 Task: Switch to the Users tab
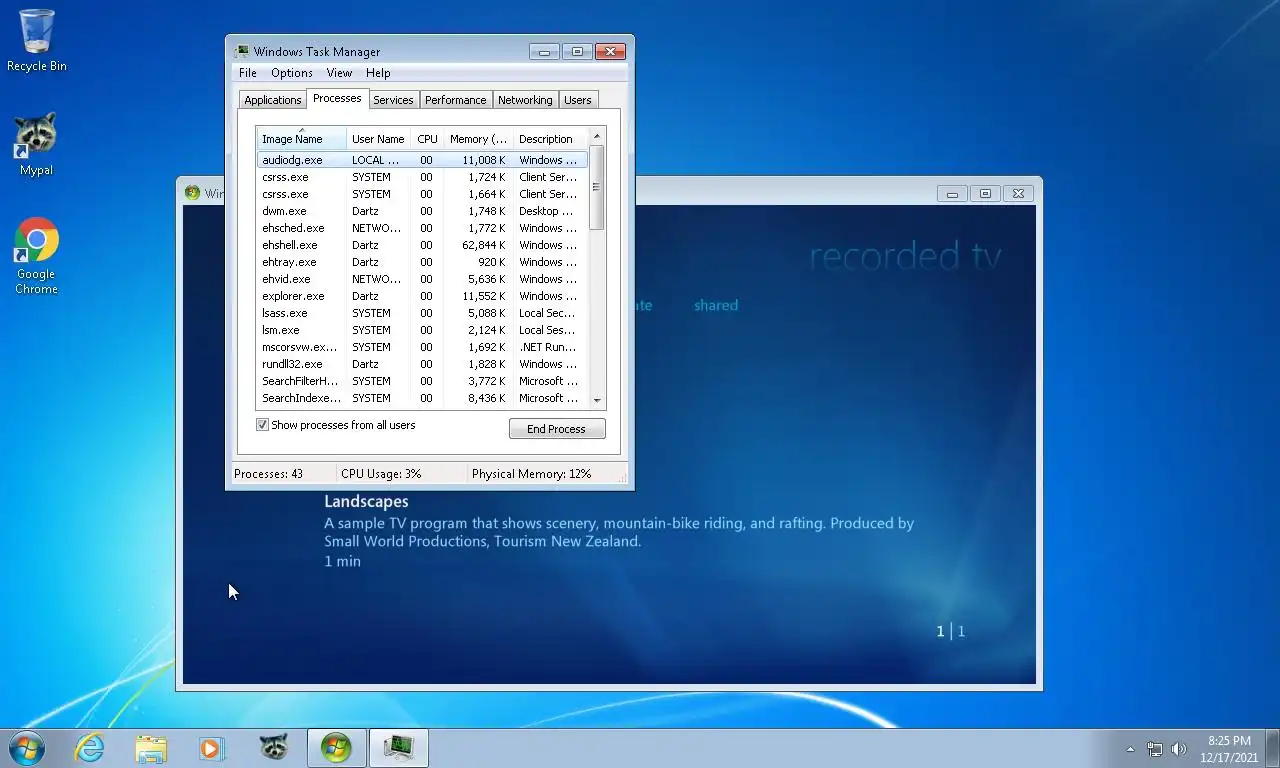(577, 100)
